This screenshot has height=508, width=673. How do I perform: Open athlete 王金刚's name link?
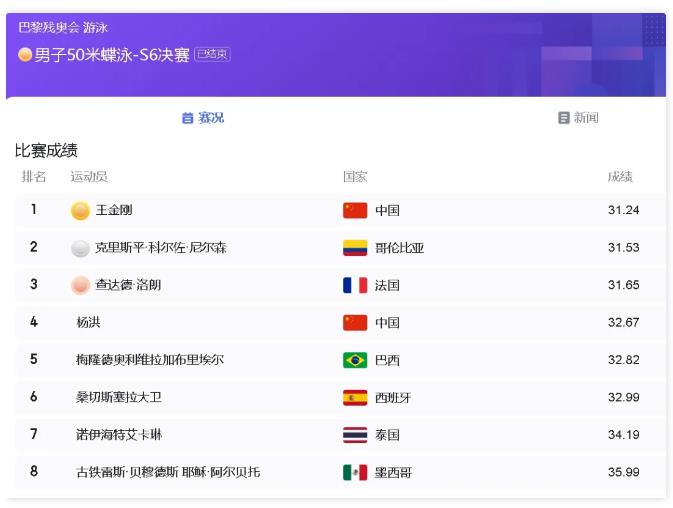[x=113, y=210]
